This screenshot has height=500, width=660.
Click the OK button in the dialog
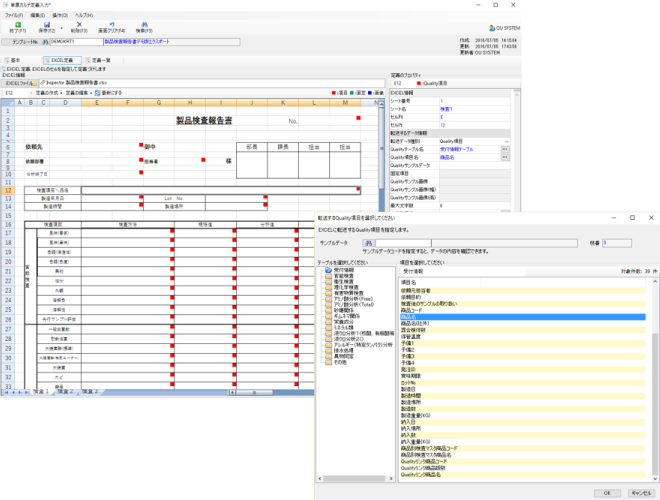tap(607, 493)
